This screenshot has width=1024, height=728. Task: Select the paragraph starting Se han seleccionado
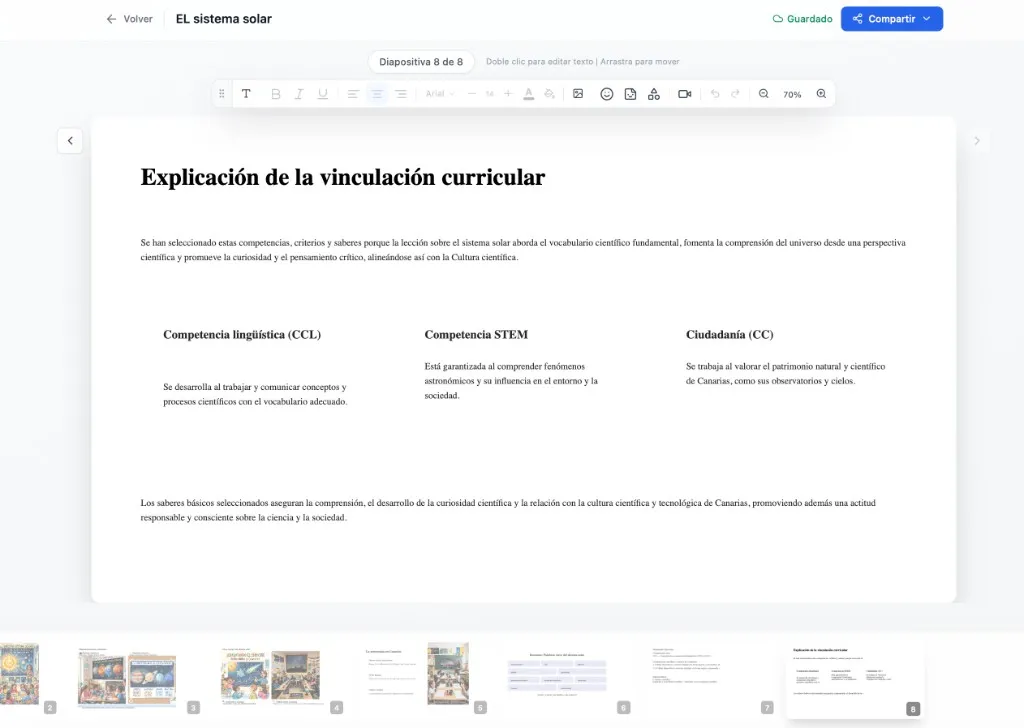tap(523, 249)
